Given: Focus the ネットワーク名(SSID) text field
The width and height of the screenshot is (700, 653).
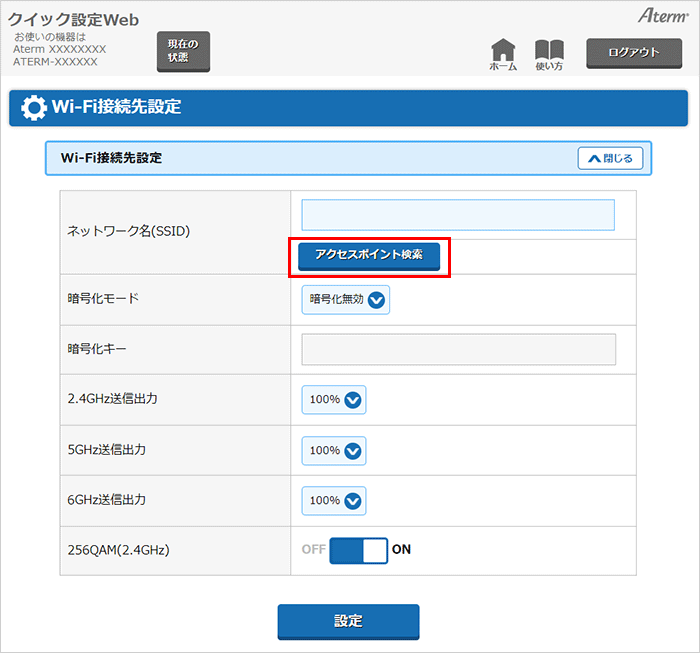Looking at the screenshot, I should point(458,215).
